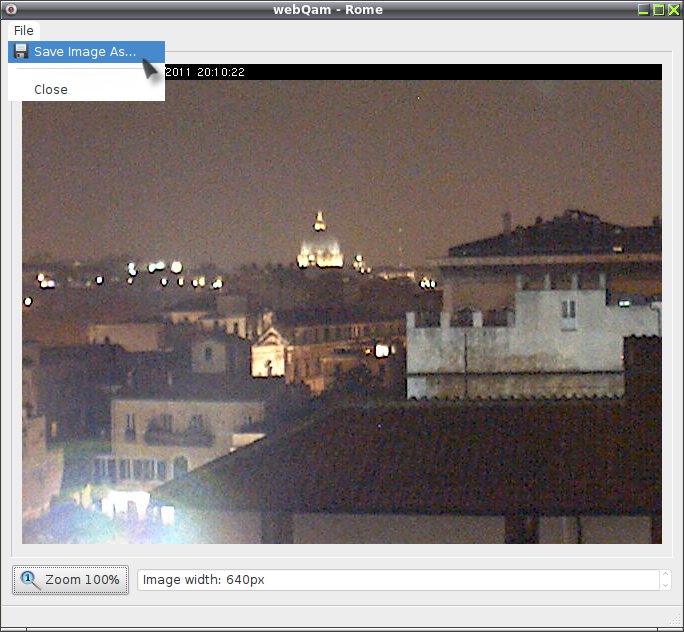The width and height of the screenshot is (684, 632).
Task: Click the webQam - Rome title bar text
Action: click(328, 10)
